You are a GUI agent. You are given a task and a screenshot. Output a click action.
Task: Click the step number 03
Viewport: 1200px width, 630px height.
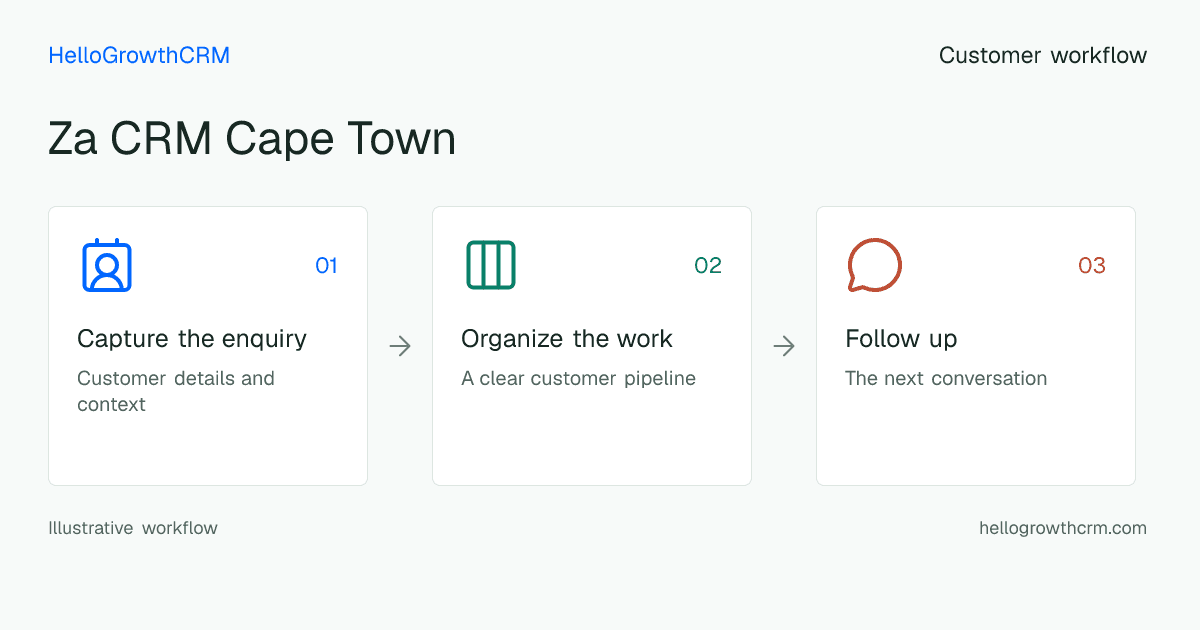tap(1092, 265)
